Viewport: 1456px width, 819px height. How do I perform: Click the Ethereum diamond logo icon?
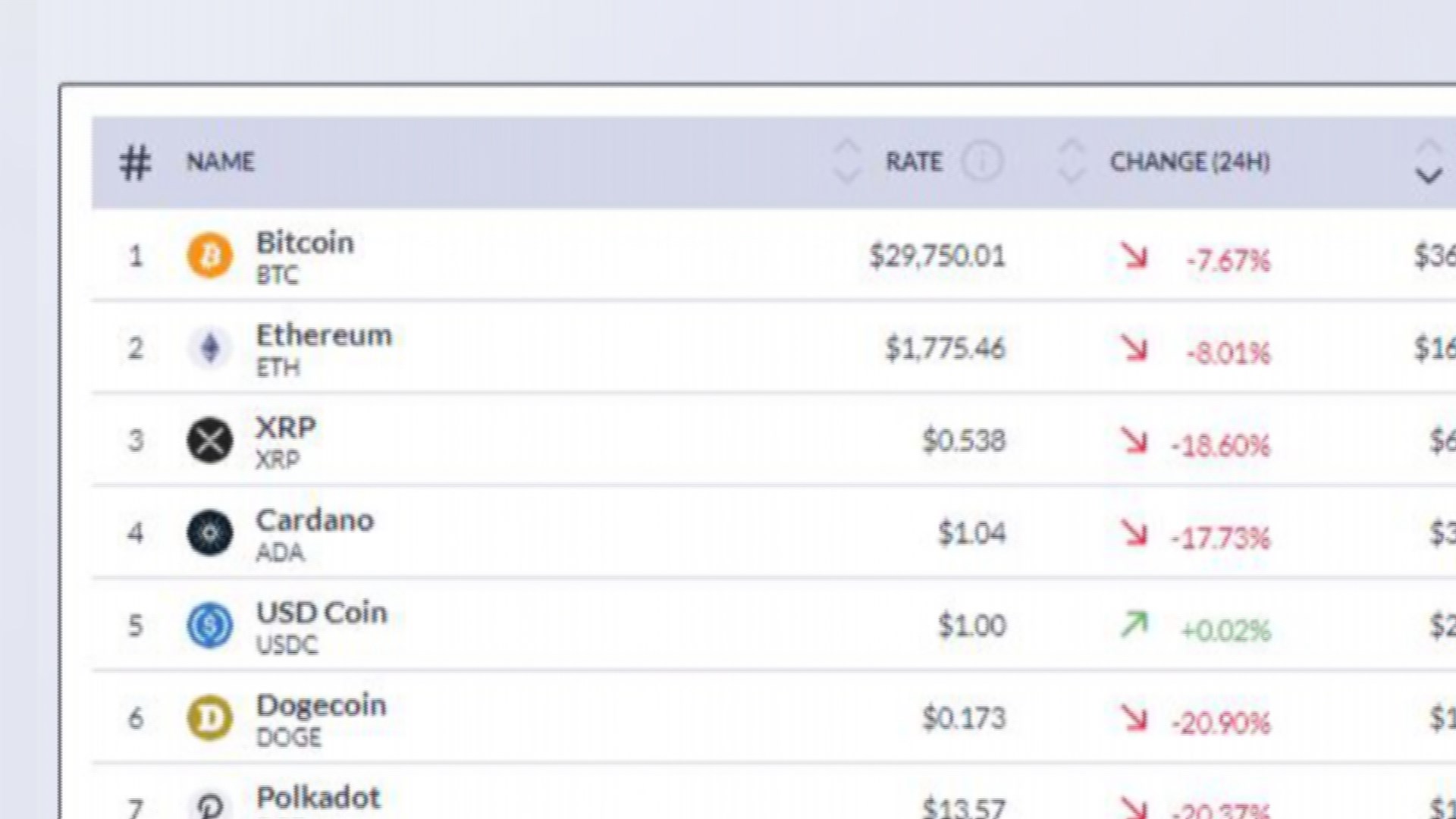coord(210,348)
